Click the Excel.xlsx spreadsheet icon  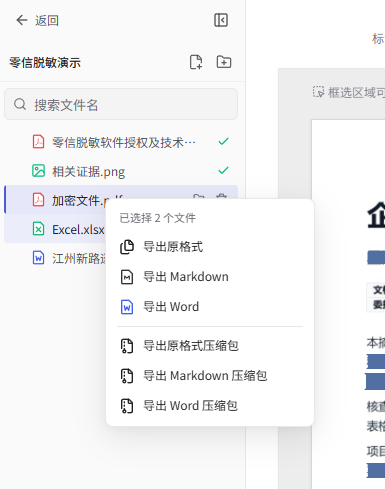click(x=38, y=229)
